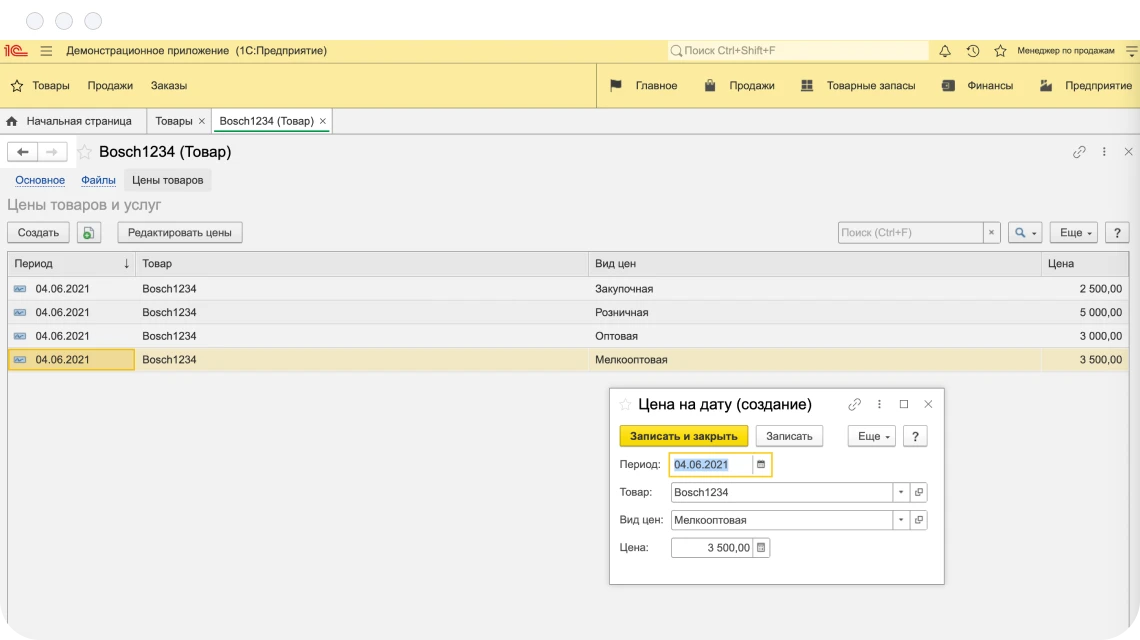Image resolution: width=1140 pixels, height=640 pixels.
Task: Expand the Товар dropdown list
Action: (x=901, y=493)
